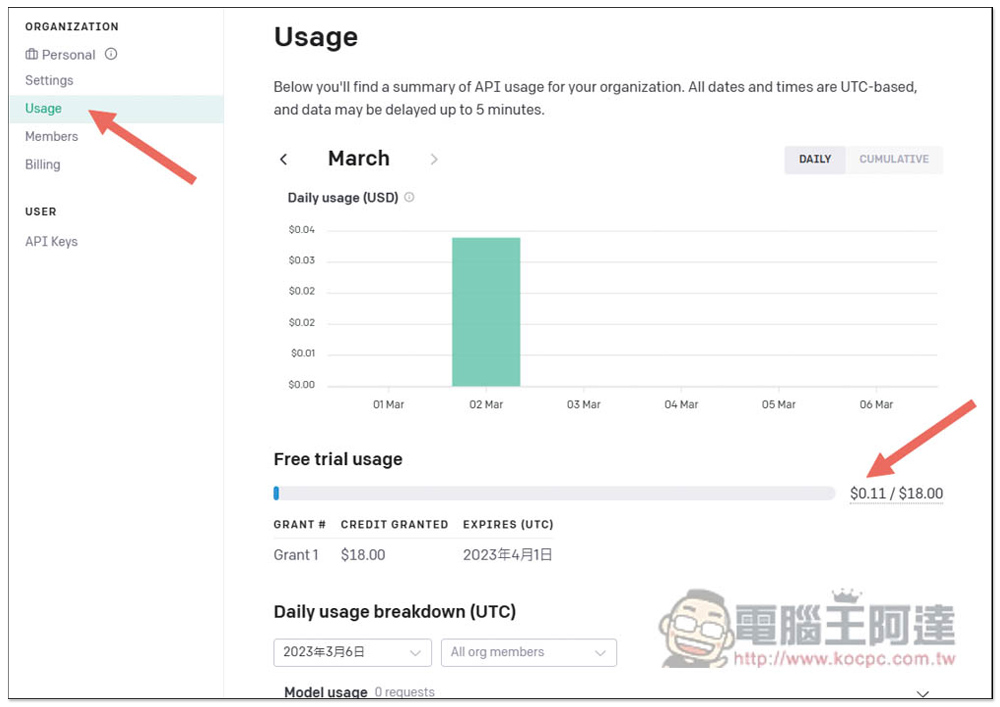Click the info icon next to Daily usage (USD)
This screenshot has width=1000, height=707.
pyautogui.click(x=409, y=198)
